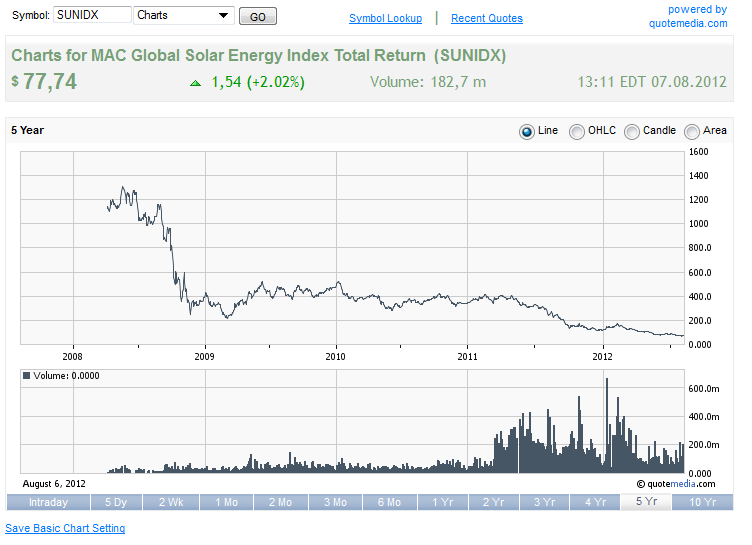
Task: Click Save Basic Chart Setting link
Action: pos(65,528)
